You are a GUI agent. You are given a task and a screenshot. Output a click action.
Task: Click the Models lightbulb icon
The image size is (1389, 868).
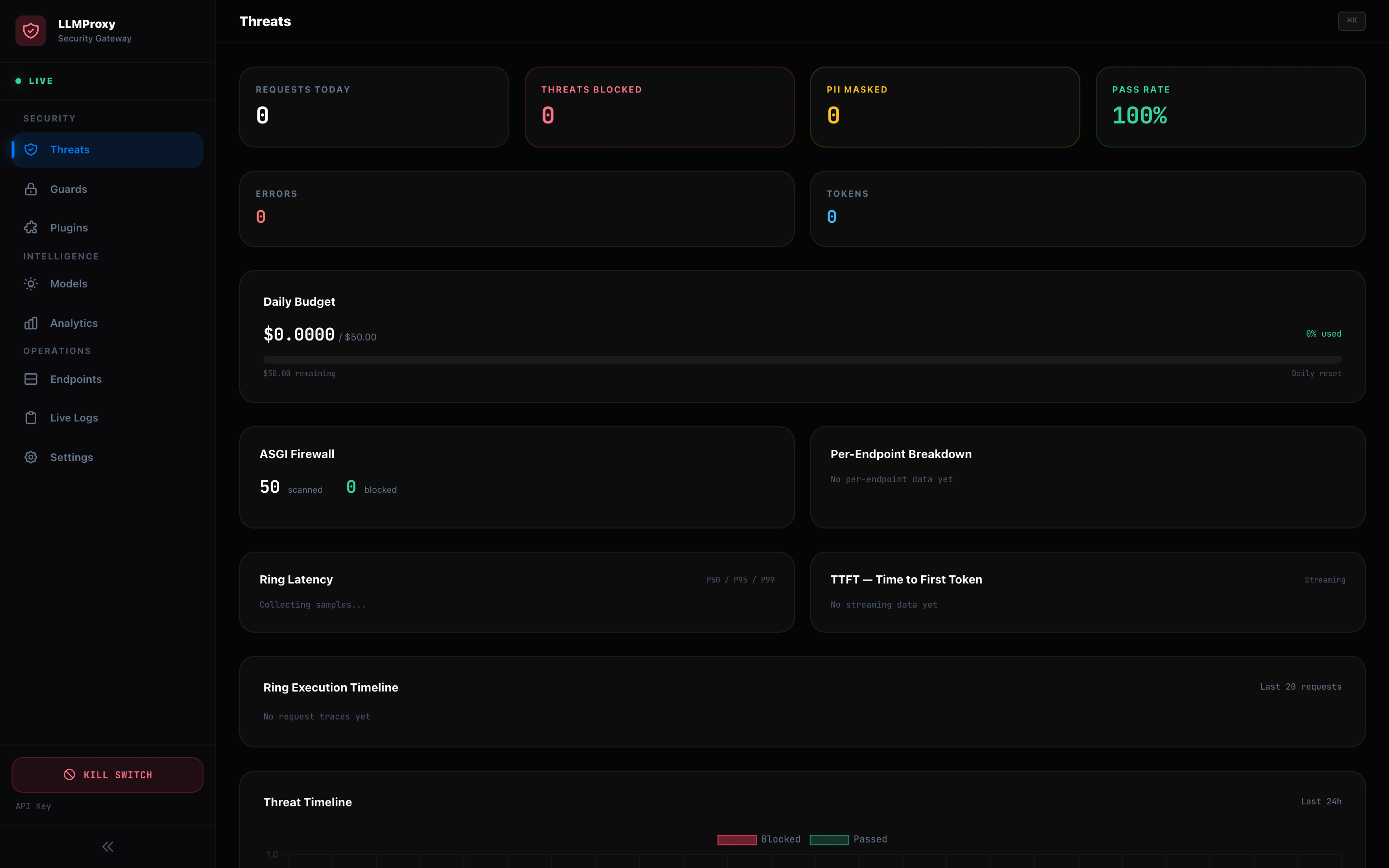pyautogui.click(x=30, y=284)
